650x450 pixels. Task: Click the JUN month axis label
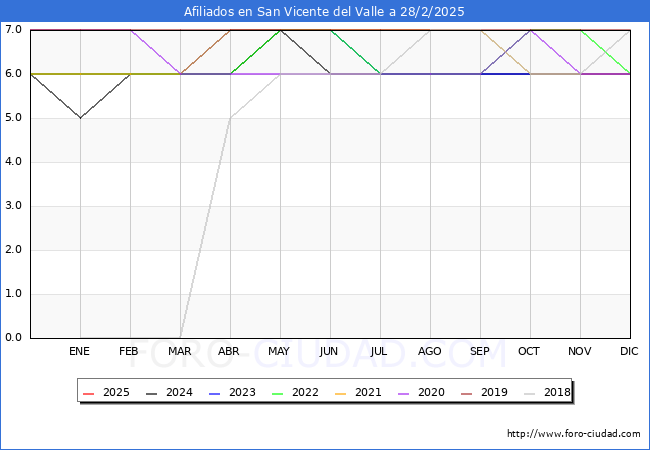pos(329,351)
